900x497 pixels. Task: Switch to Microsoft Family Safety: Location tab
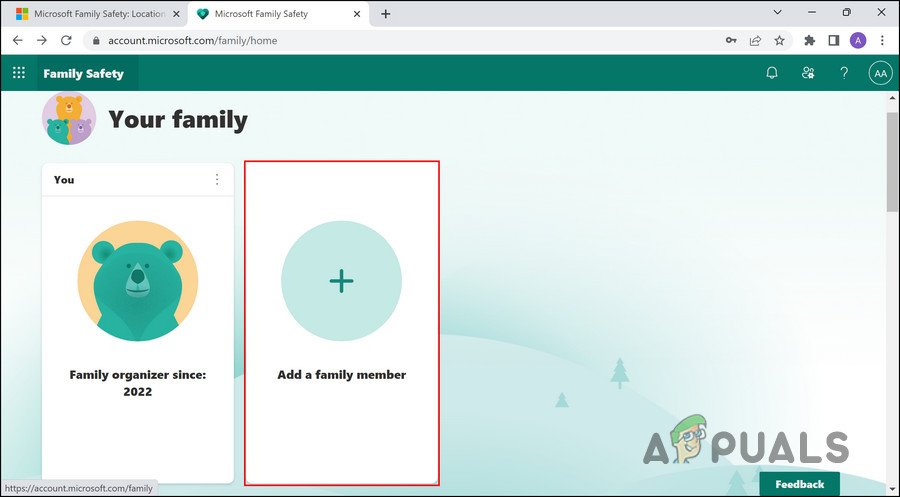(x=98, y=14)
